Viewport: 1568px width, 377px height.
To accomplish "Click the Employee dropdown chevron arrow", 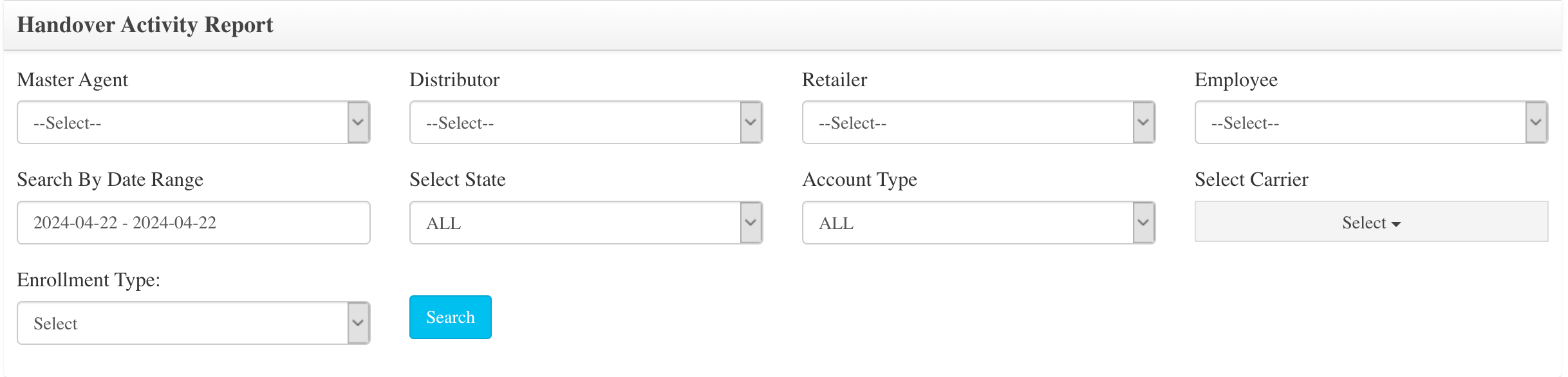I will pyautogui.click(x=1536, y=122).
